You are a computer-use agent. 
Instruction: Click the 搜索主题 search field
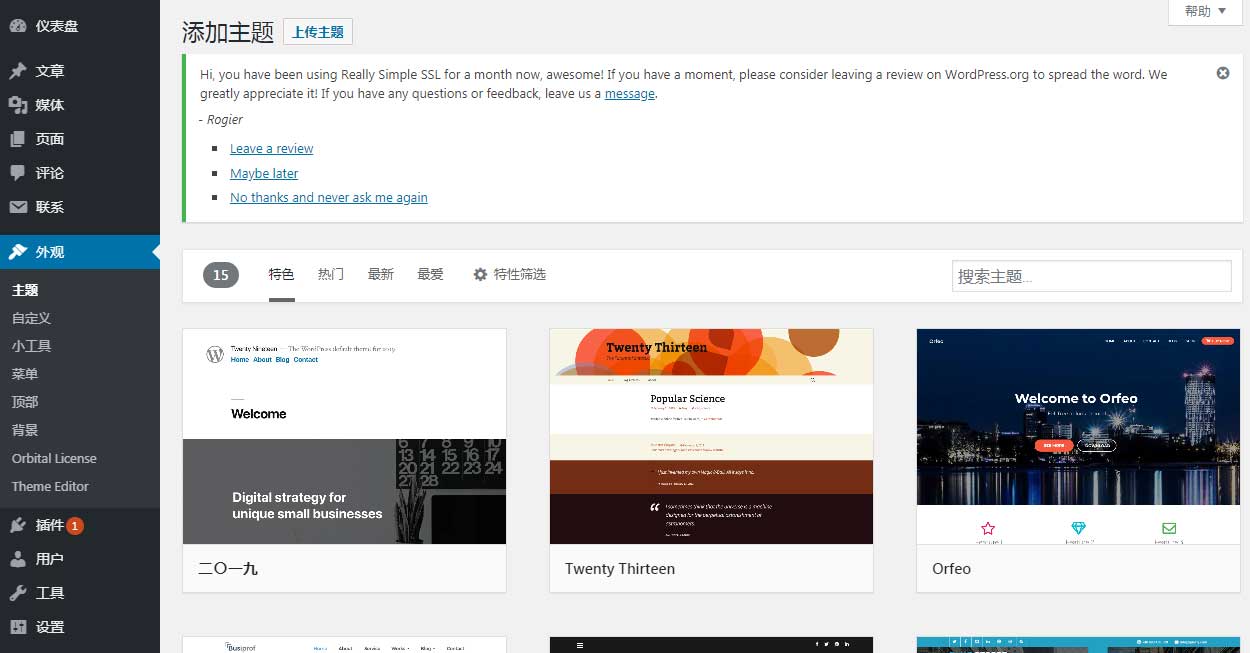click(x=1091, y=276)
